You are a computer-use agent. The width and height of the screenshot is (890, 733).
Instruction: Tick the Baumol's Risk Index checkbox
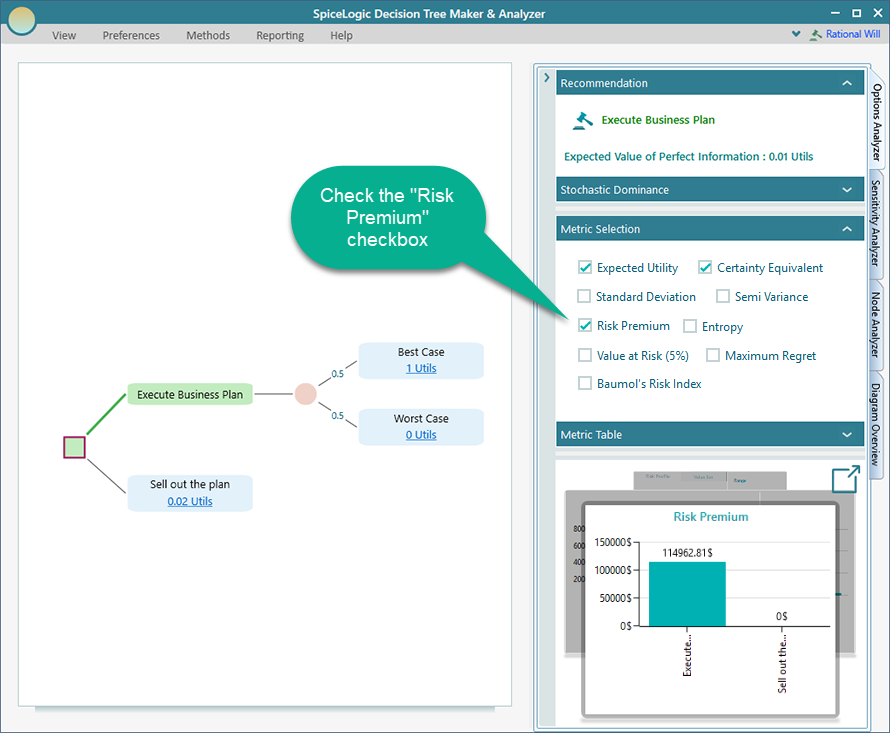[x=585, y=384]
